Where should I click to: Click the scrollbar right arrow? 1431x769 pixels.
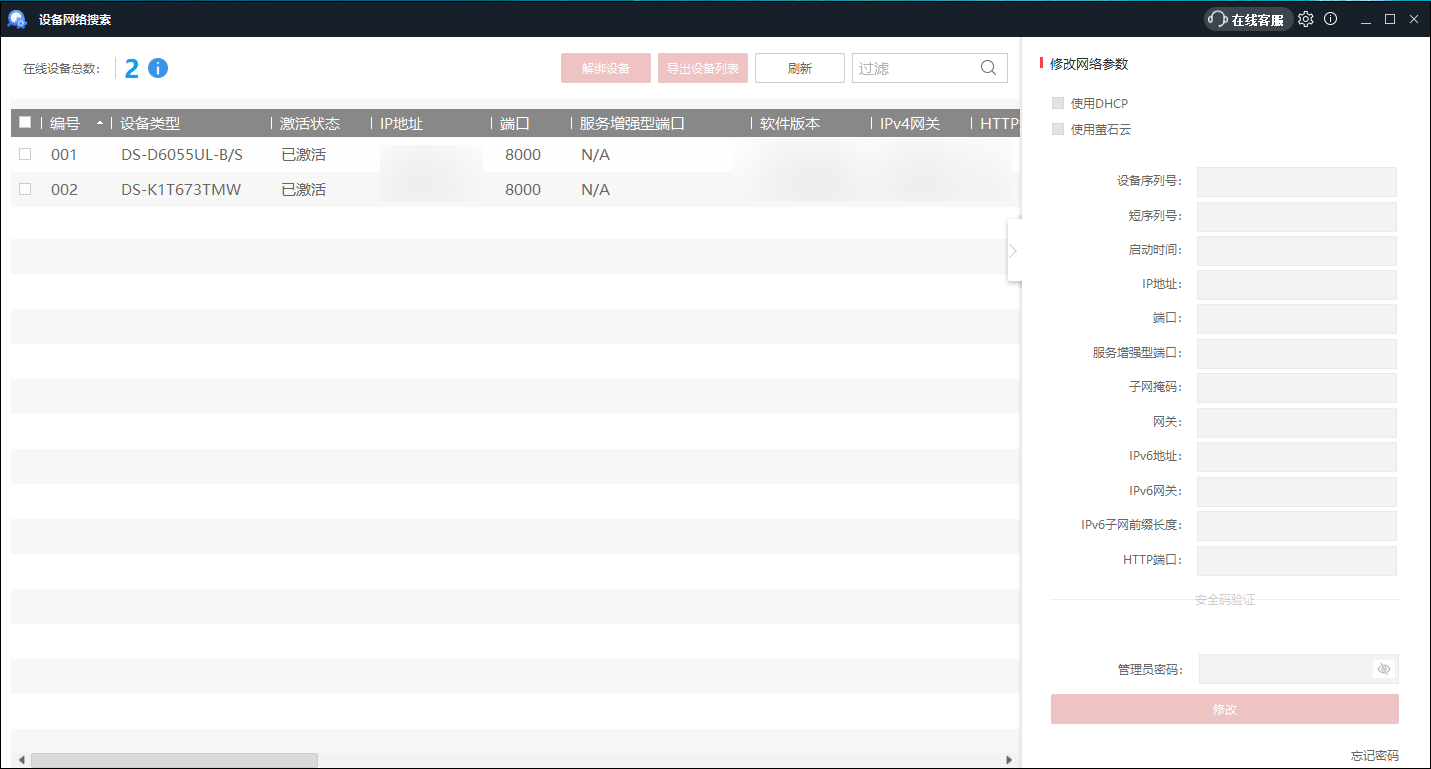[1009, 760]
